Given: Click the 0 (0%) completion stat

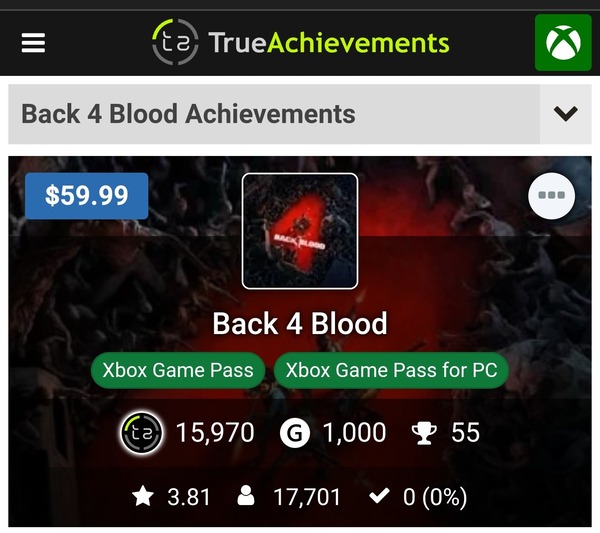Looking at the screenshot, I should coord(435,497).
